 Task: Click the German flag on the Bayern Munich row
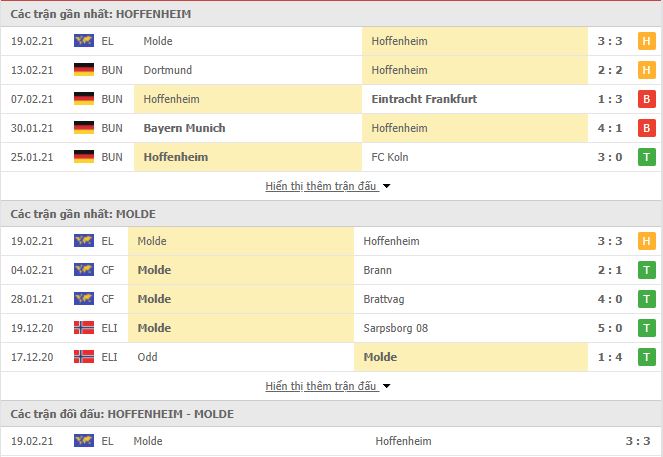pos(84,128)
